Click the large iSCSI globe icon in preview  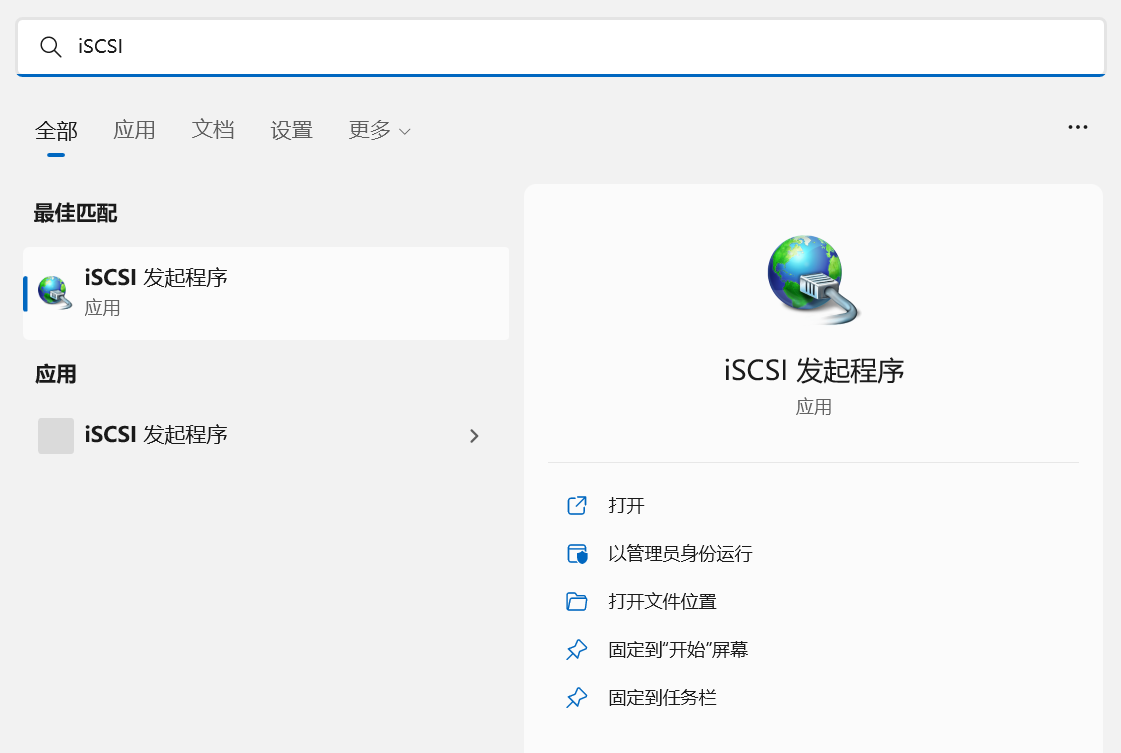[x=813, y=280]
